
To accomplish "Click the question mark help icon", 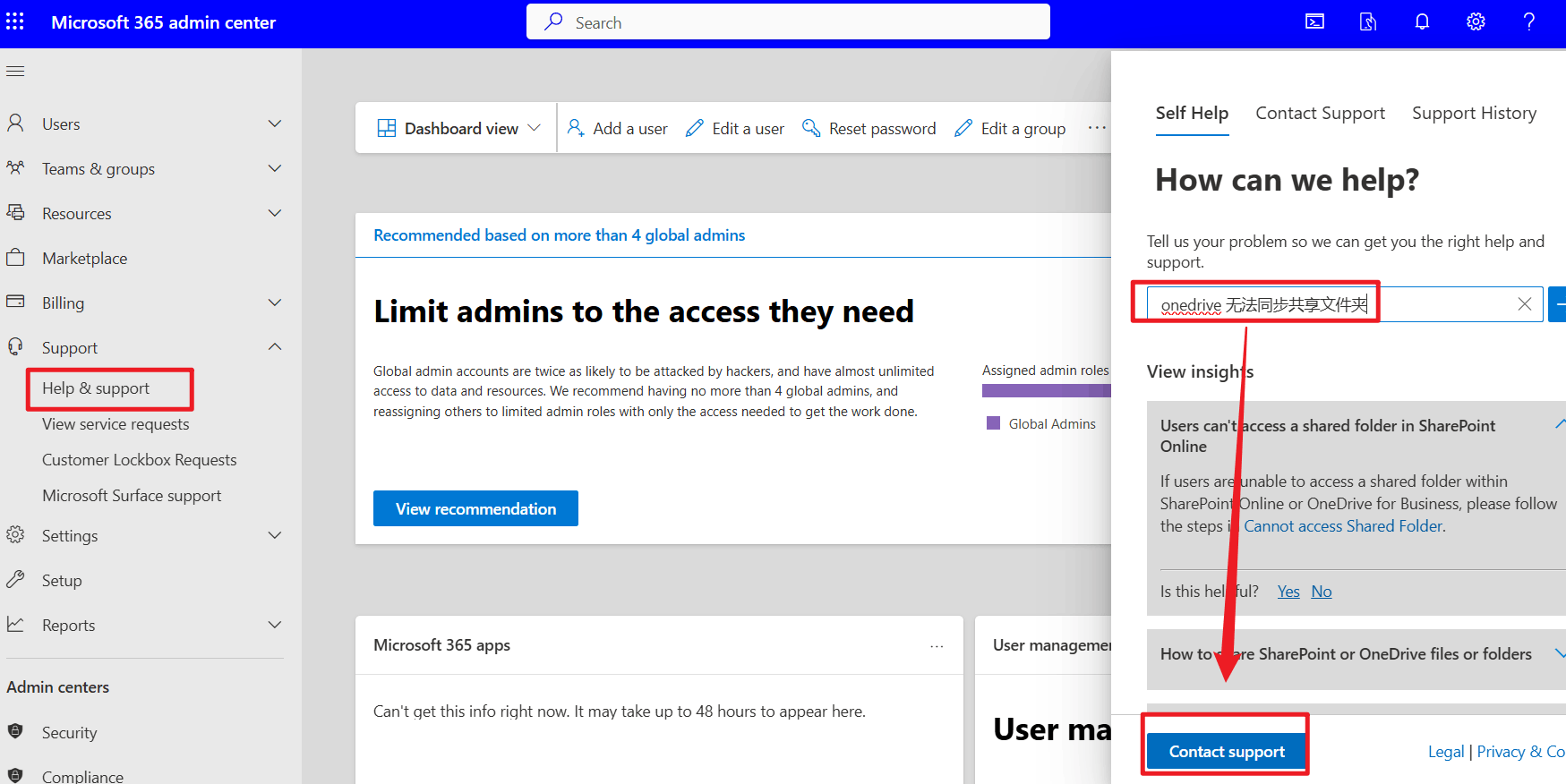I will (x=1529, y=21).
